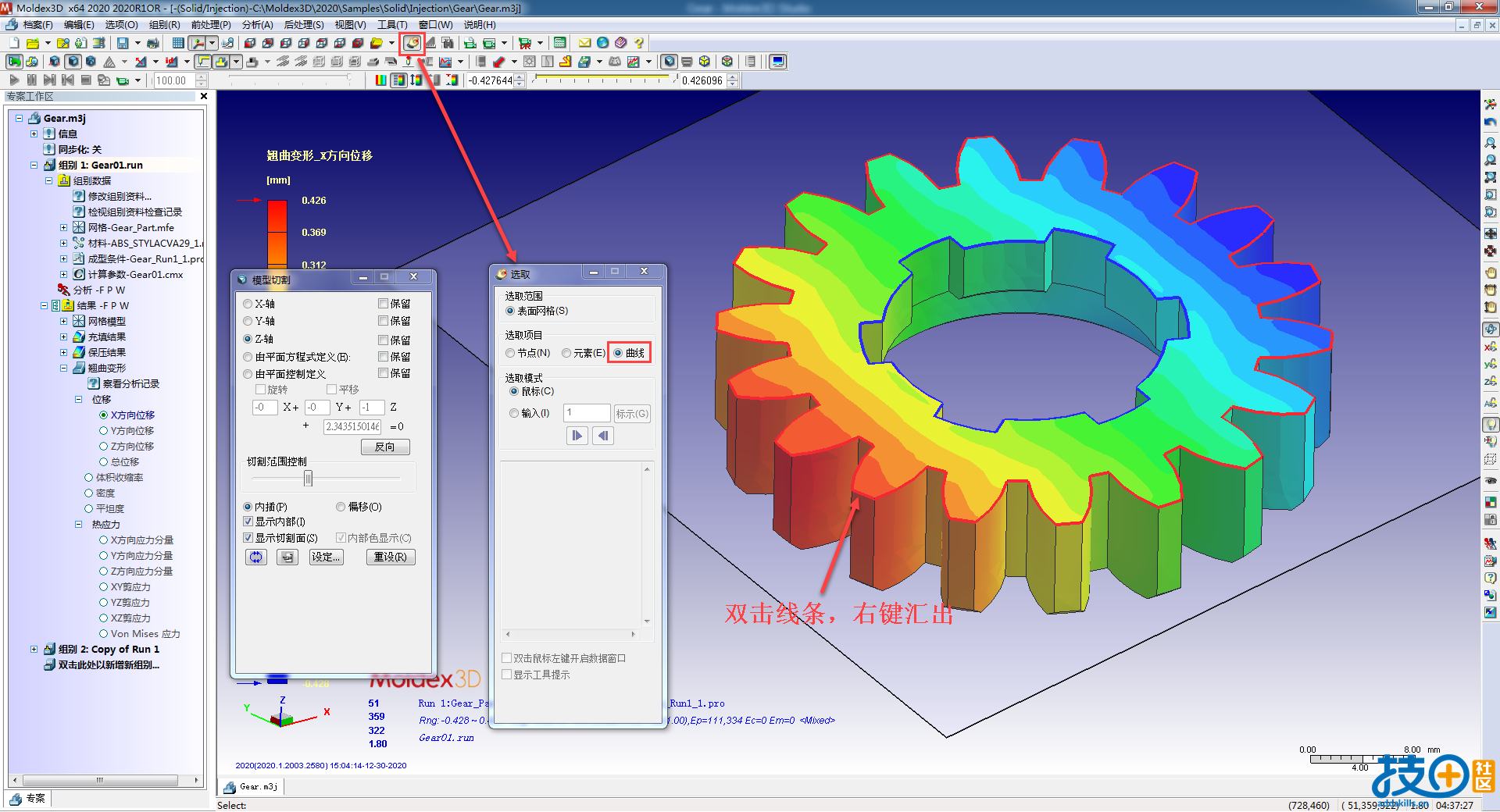The image size is (1500, 812).
Task: Click the X-axis view icon on right toolbar
Action: point(1491,347)
